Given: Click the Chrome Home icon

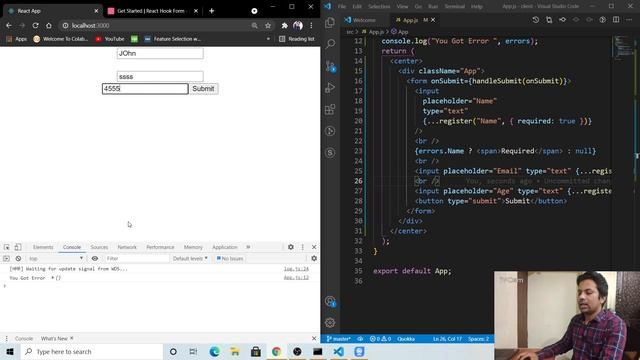Looking at the screenshot, I should click(x=49, y=25).
